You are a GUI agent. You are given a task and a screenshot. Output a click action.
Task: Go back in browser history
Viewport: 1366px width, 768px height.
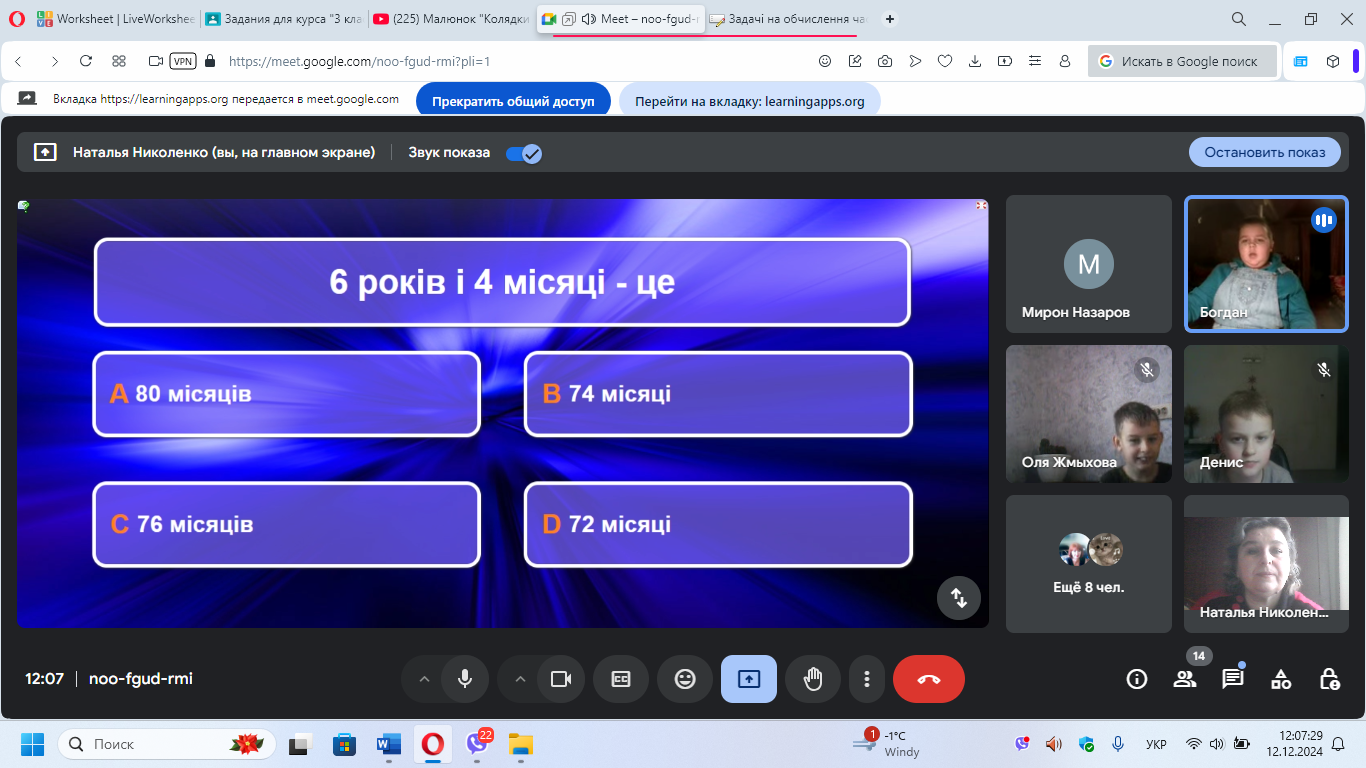pyautogui.click(x=19, y=61)
